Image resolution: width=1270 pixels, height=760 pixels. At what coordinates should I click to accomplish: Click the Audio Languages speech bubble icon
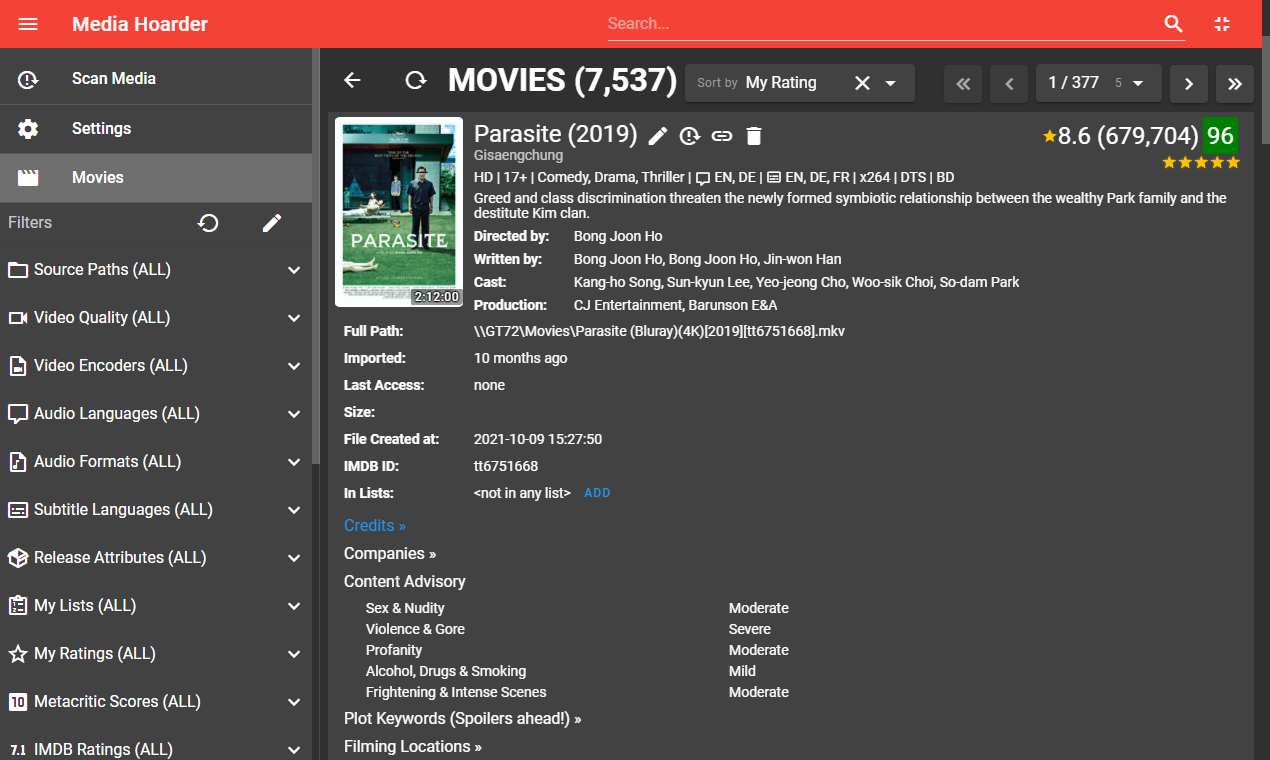point(18,414)
